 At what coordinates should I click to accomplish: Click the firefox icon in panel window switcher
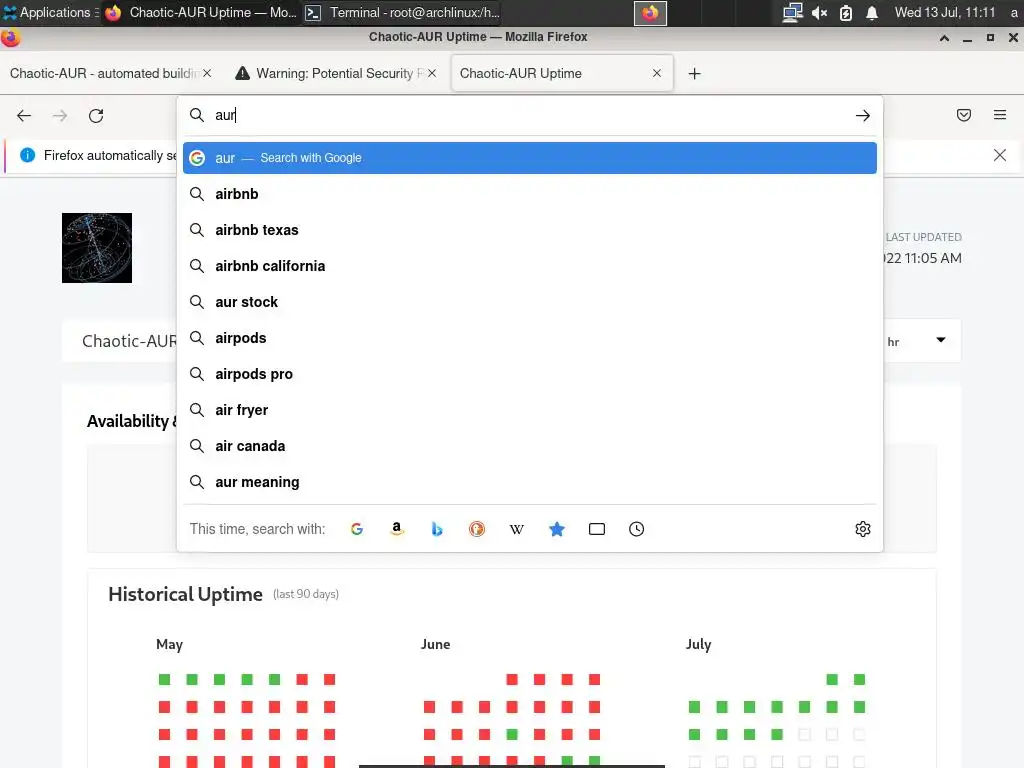[650, 13]
